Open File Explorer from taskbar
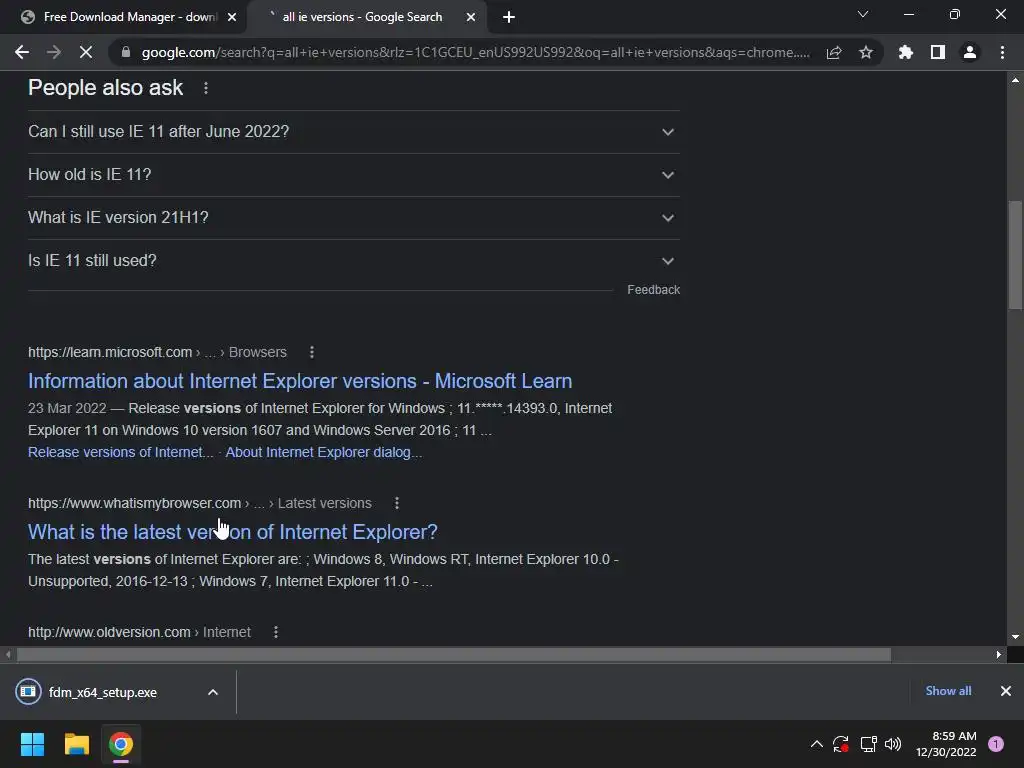1024x768 pixels. click(76, 744)
